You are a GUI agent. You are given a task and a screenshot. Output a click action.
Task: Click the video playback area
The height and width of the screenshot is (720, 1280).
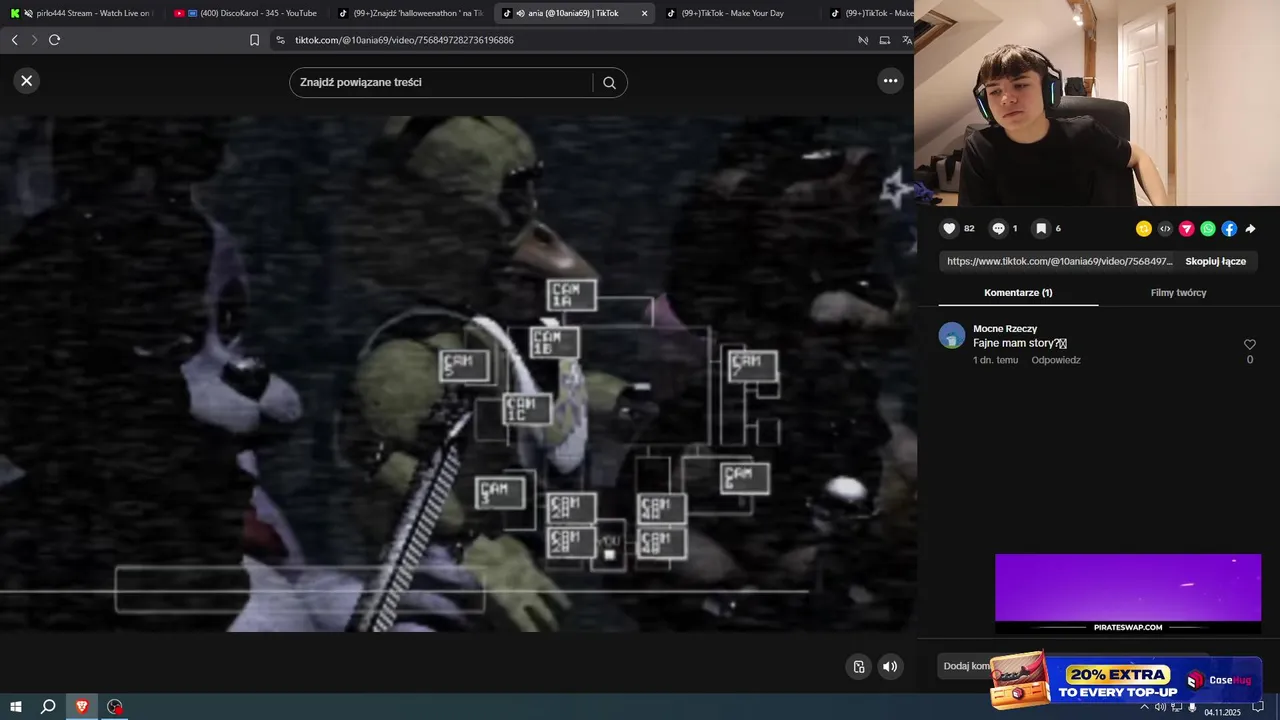pyautogui.click(x=458, y=373)
